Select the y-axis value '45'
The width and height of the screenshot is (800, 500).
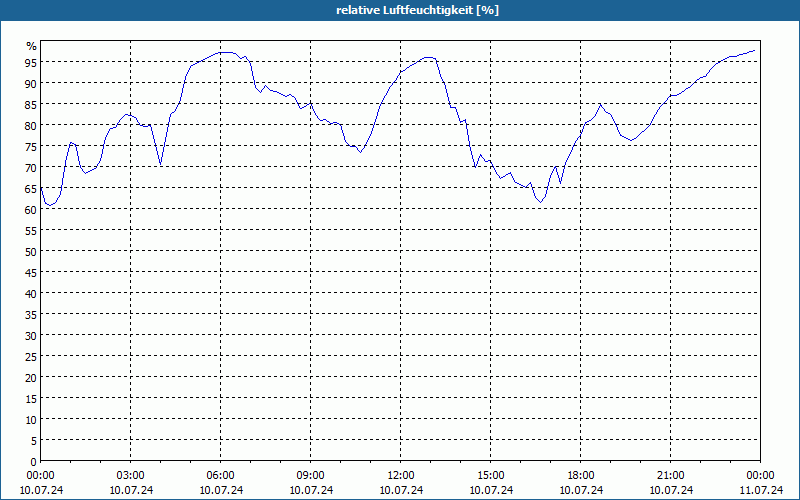pos(31,272)
